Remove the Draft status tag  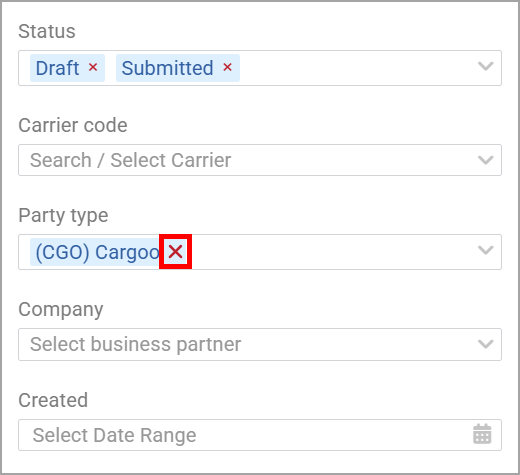point(93,67)
